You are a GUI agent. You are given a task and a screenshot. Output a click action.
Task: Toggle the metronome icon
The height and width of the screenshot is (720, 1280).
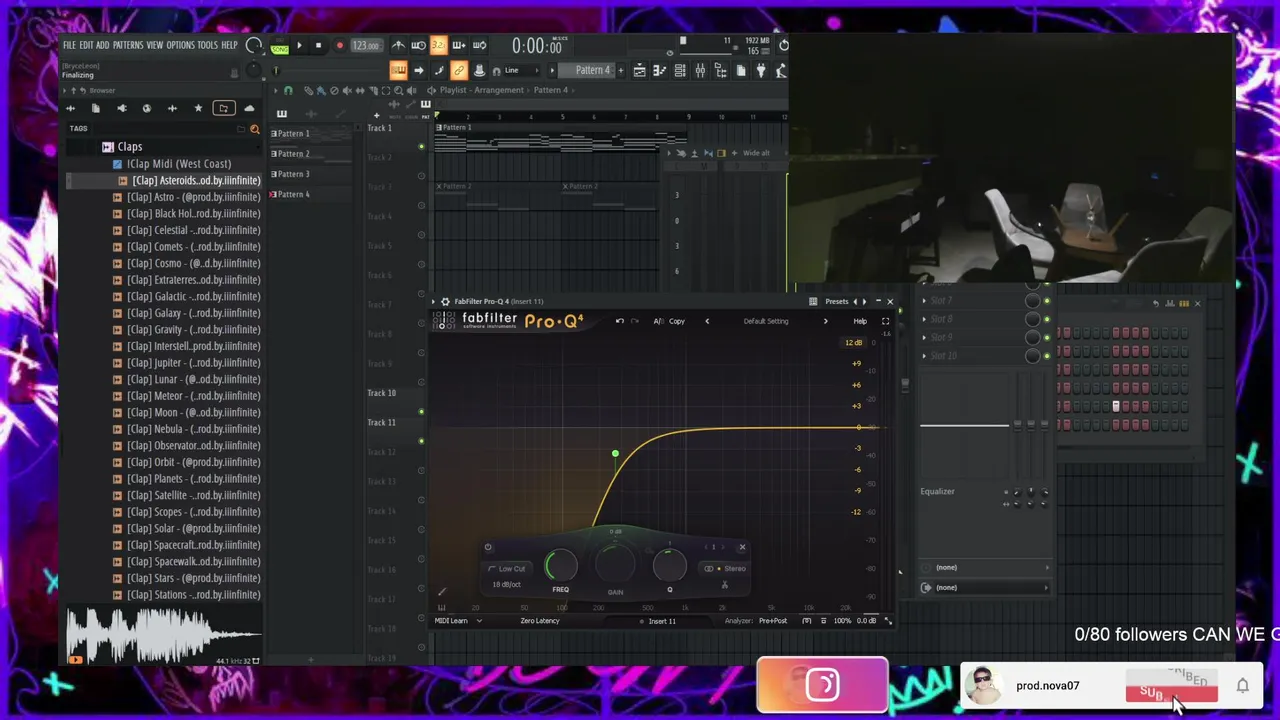point(398,46)
